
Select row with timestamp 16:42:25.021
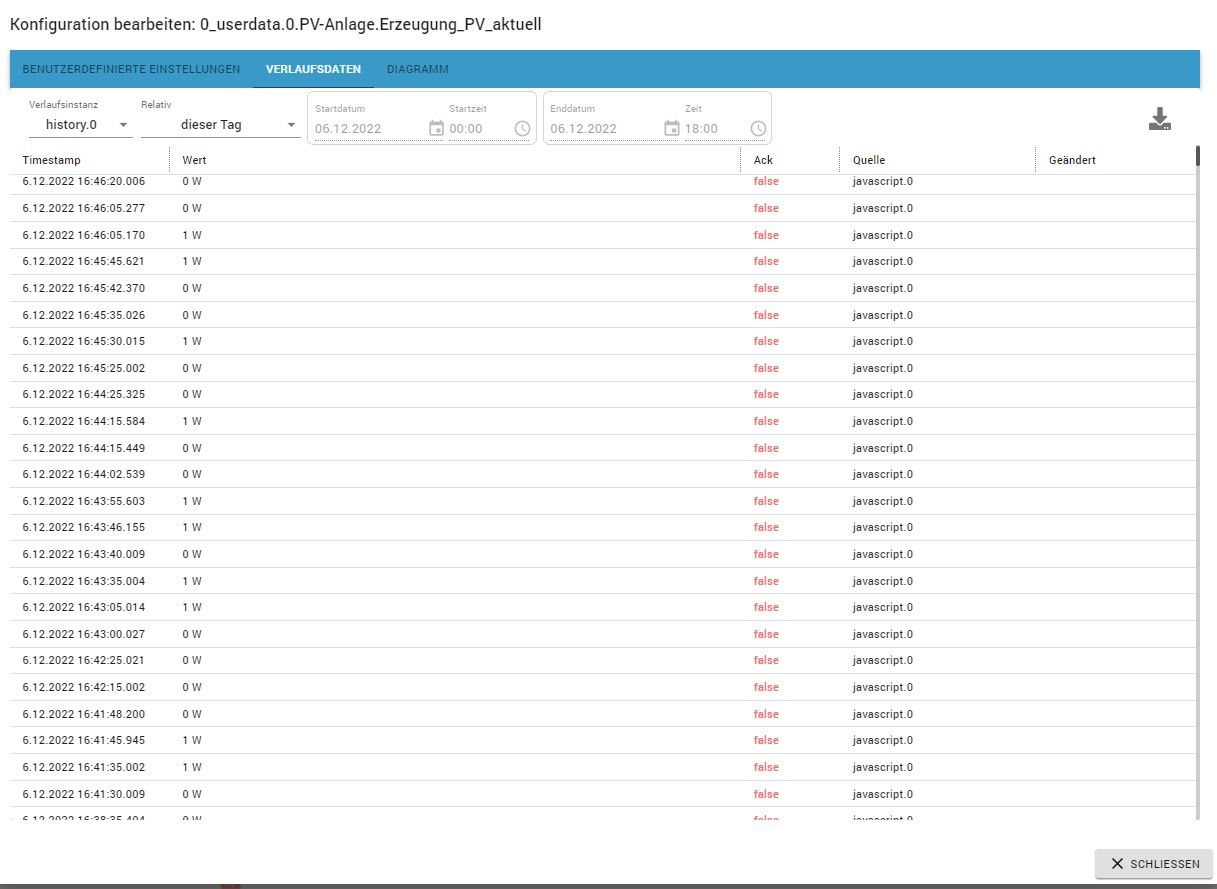[603, 660]
